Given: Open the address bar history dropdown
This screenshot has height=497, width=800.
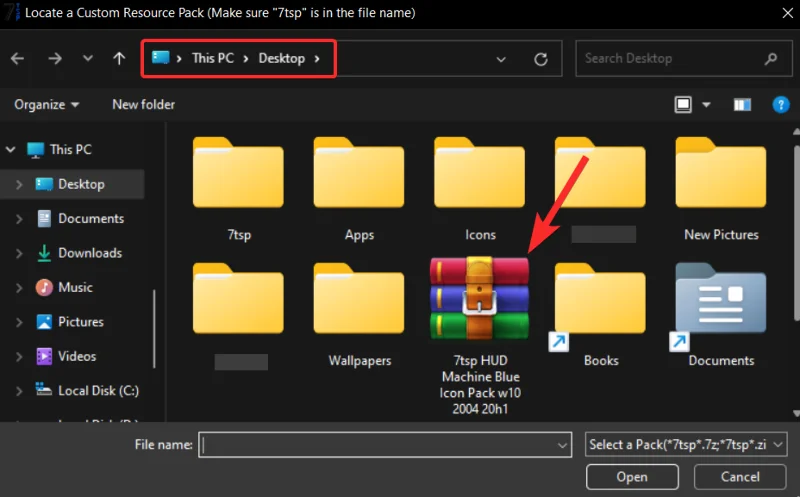Looking at the screenshot, I should pos(501,59).
